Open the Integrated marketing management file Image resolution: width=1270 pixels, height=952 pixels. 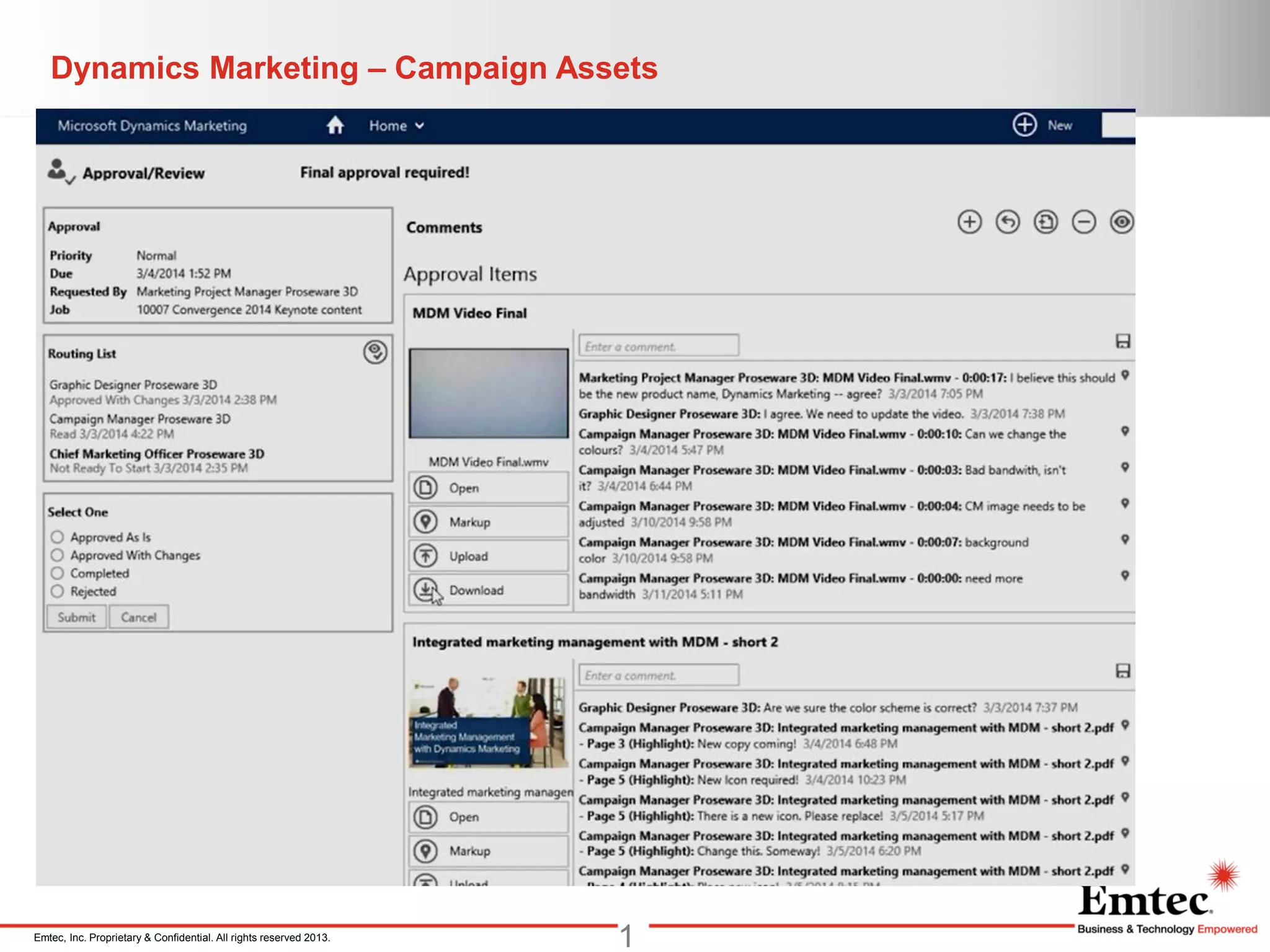click(489, 817)
